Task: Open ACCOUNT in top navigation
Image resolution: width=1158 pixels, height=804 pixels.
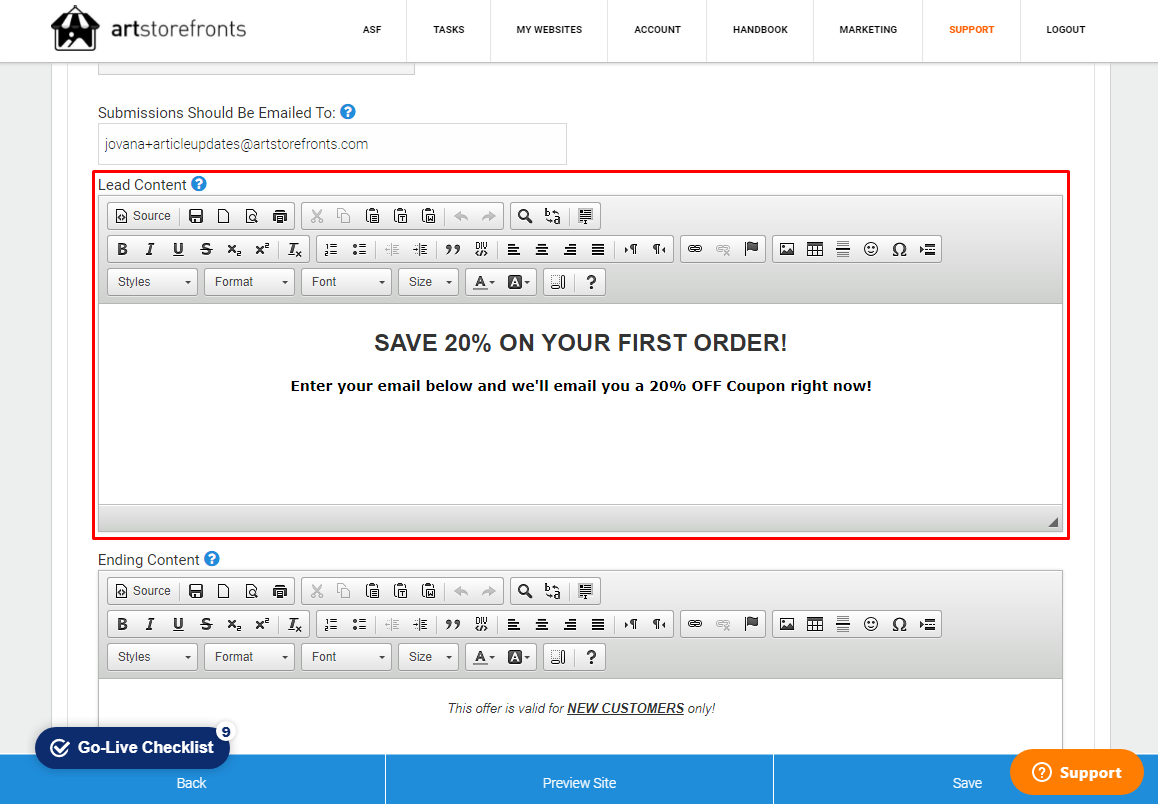Action: pyautogui.click(x=657, y=30)
